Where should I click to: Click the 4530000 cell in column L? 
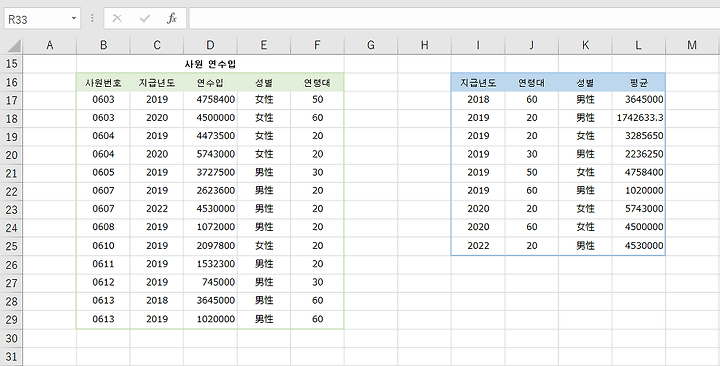(638, 246)
